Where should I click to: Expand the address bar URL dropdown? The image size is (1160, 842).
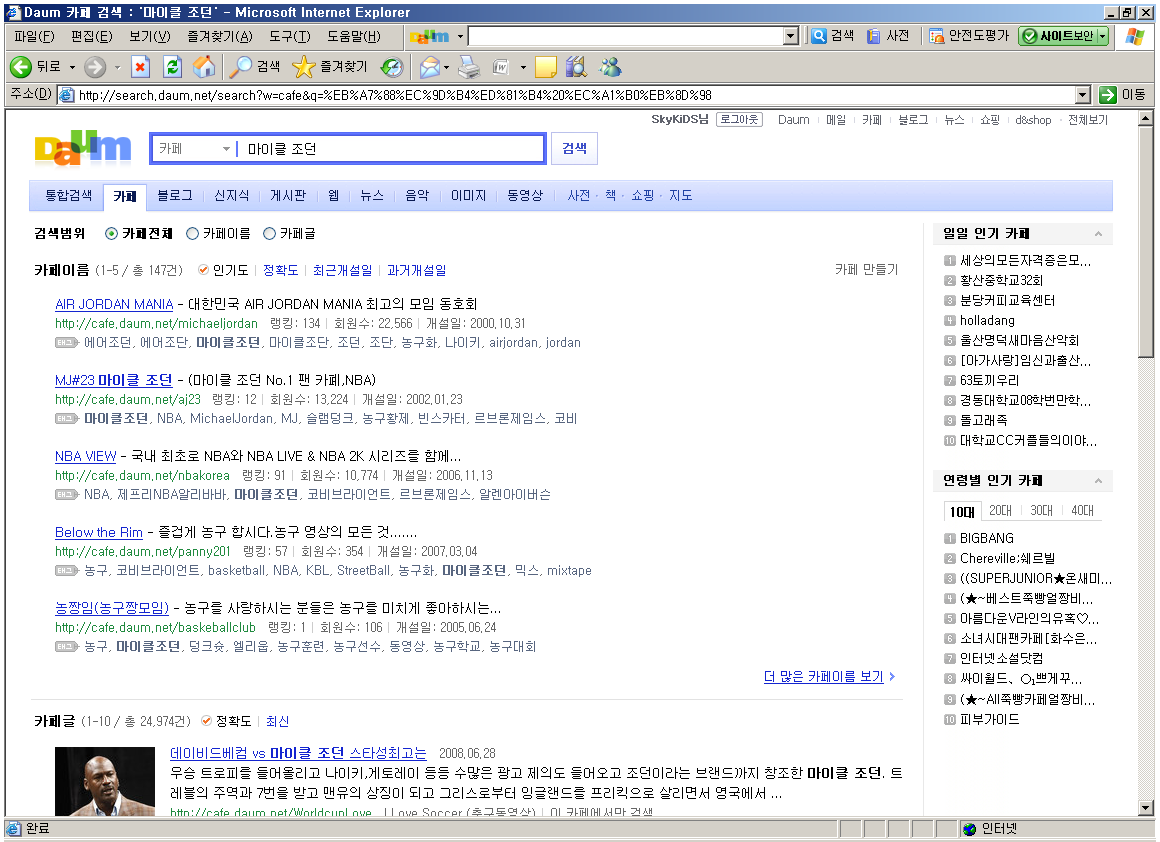1083,95
